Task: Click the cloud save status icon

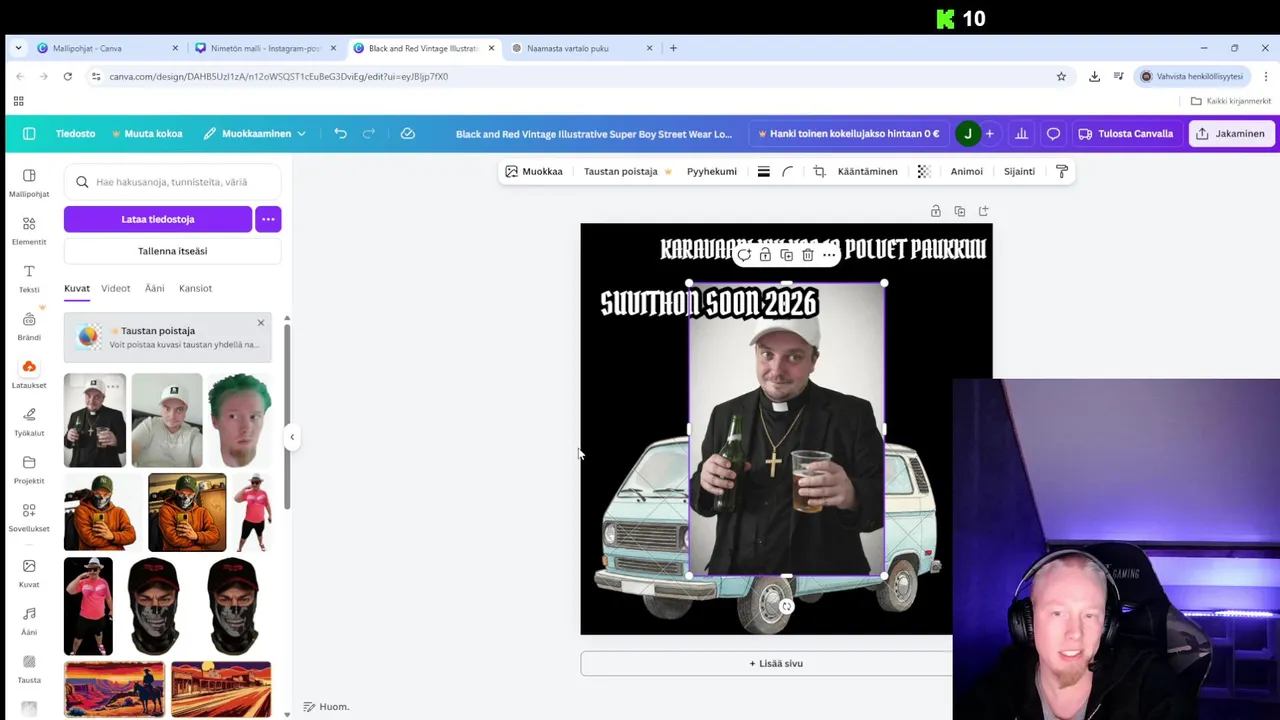Action: 408,133
